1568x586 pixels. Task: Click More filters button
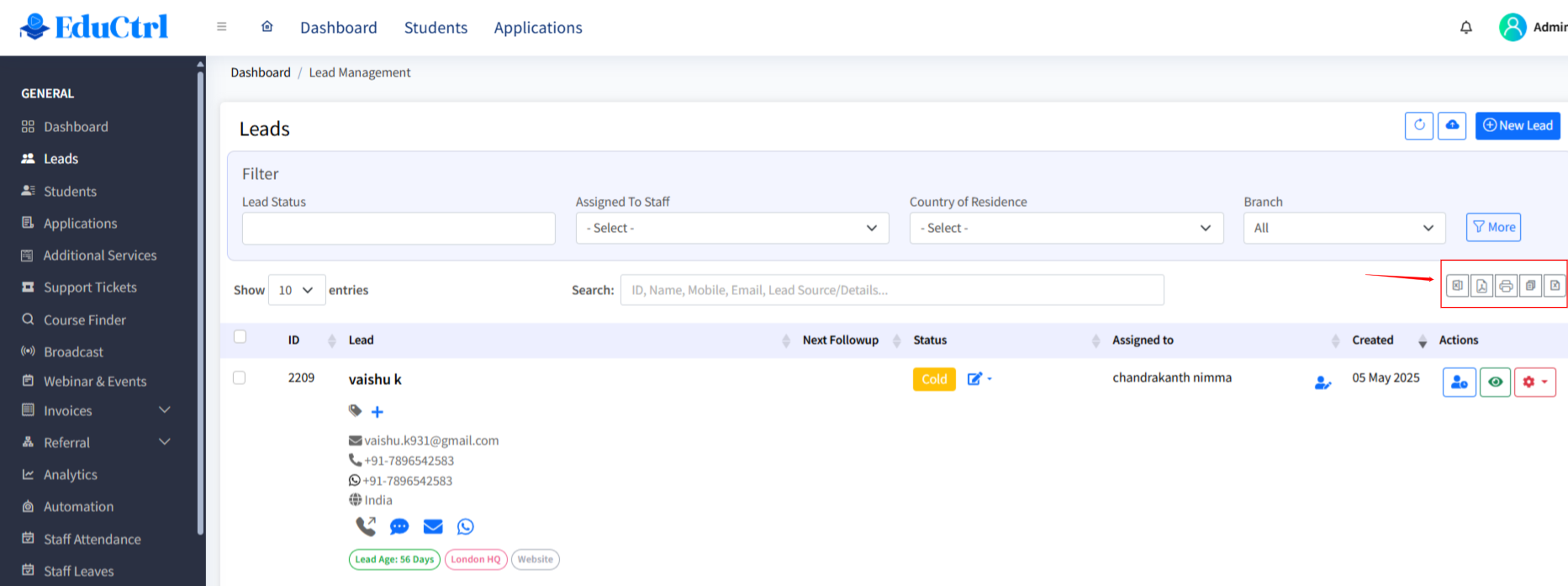[x=1493, y=227]
